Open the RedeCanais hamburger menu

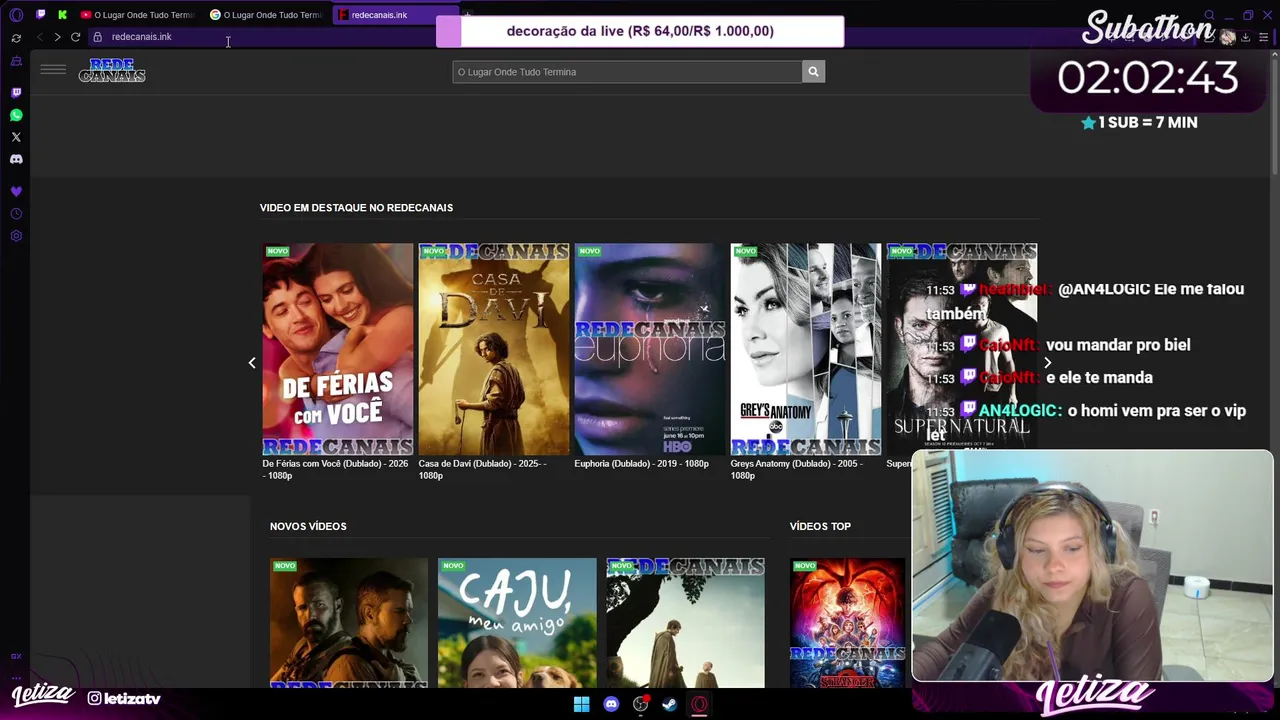[53, 70]
